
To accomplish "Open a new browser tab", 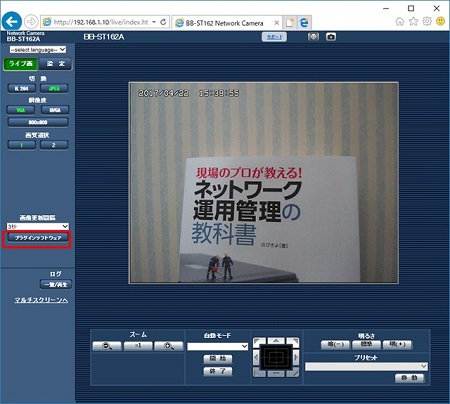I will (x=289, y=23).
